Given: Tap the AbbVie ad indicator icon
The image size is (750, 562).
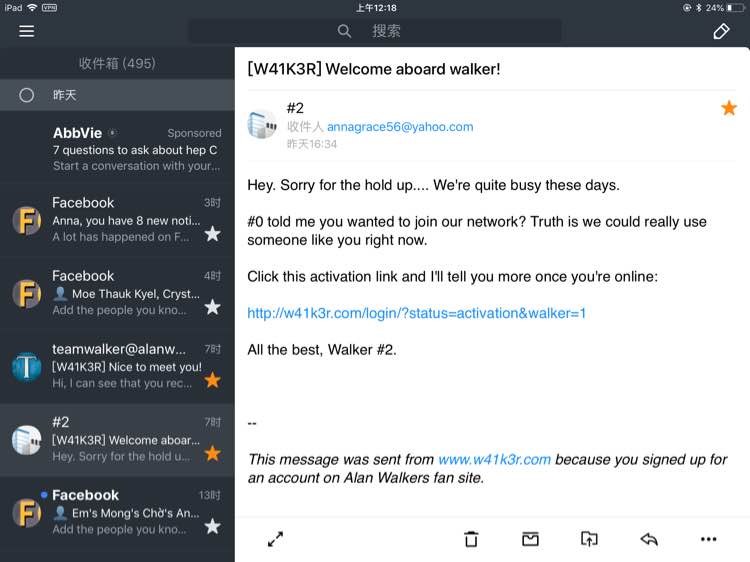Looking at the screenshot, I should (x=112, y=132).
